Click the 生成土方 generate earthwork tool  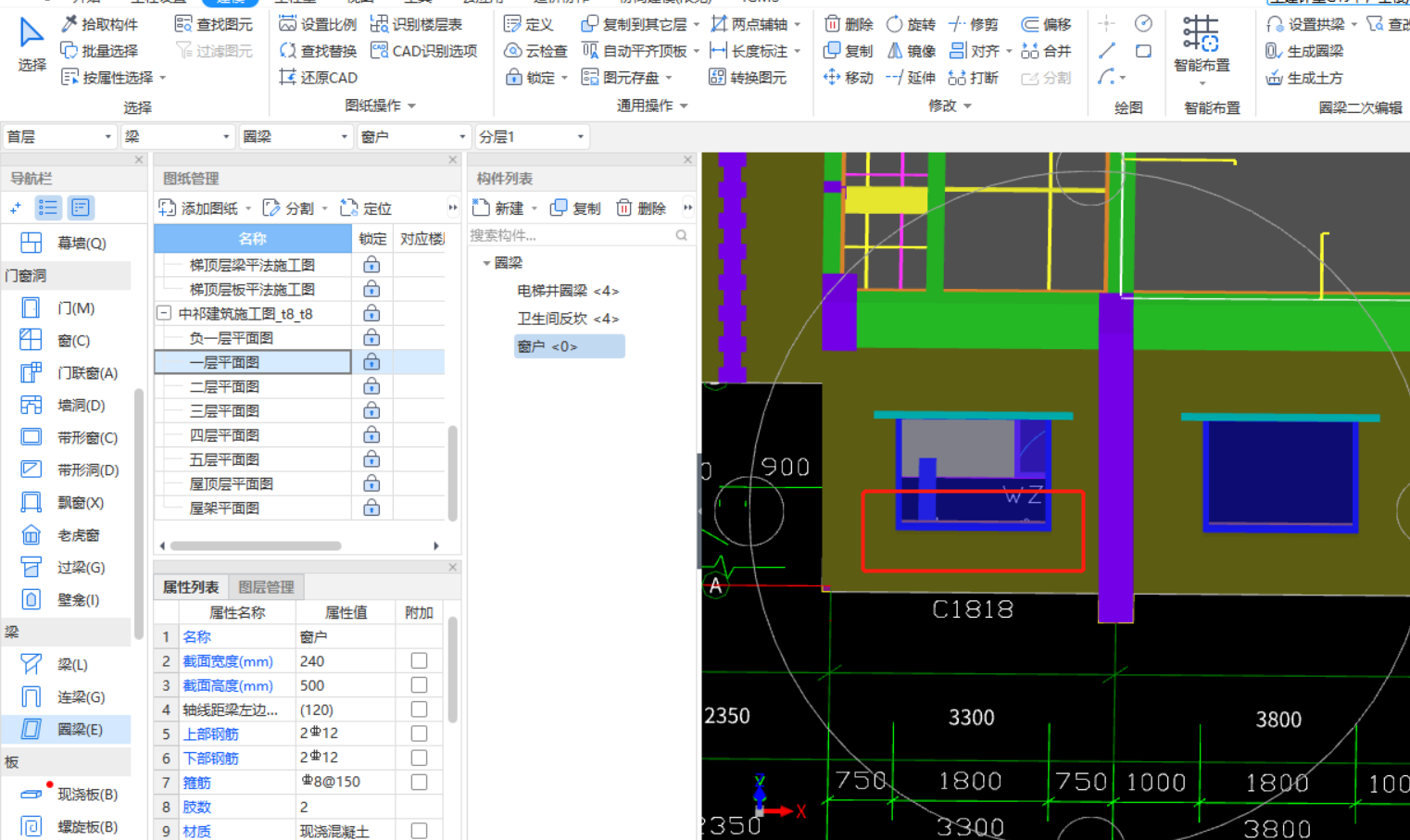(x=1304, y=78)
